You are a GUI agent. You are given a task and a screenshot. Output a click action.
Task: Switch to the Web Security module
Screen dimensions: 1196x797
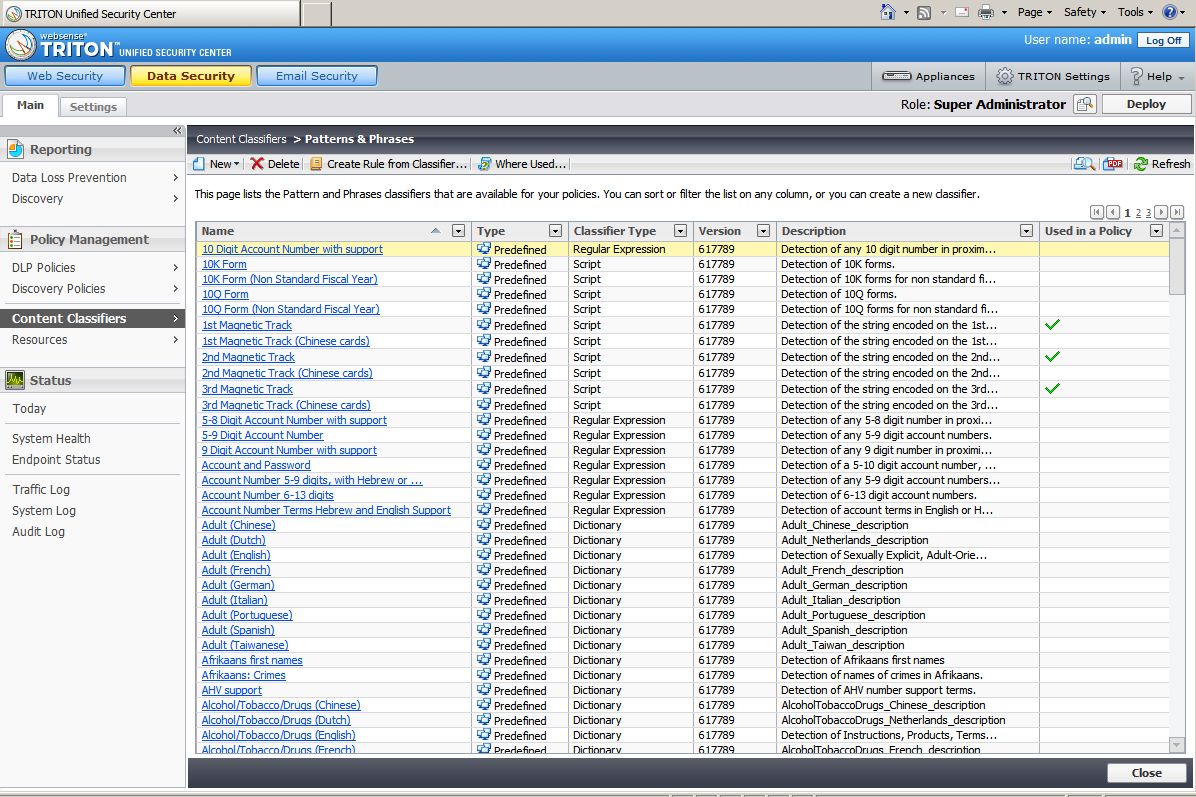pos(65,76)
